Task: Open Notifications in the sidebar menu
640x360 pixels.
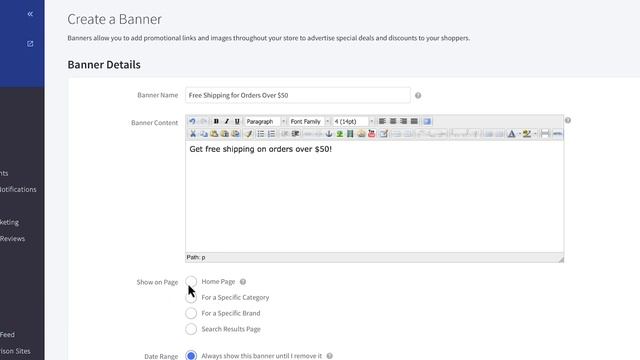Action: (x=18, y=189)
